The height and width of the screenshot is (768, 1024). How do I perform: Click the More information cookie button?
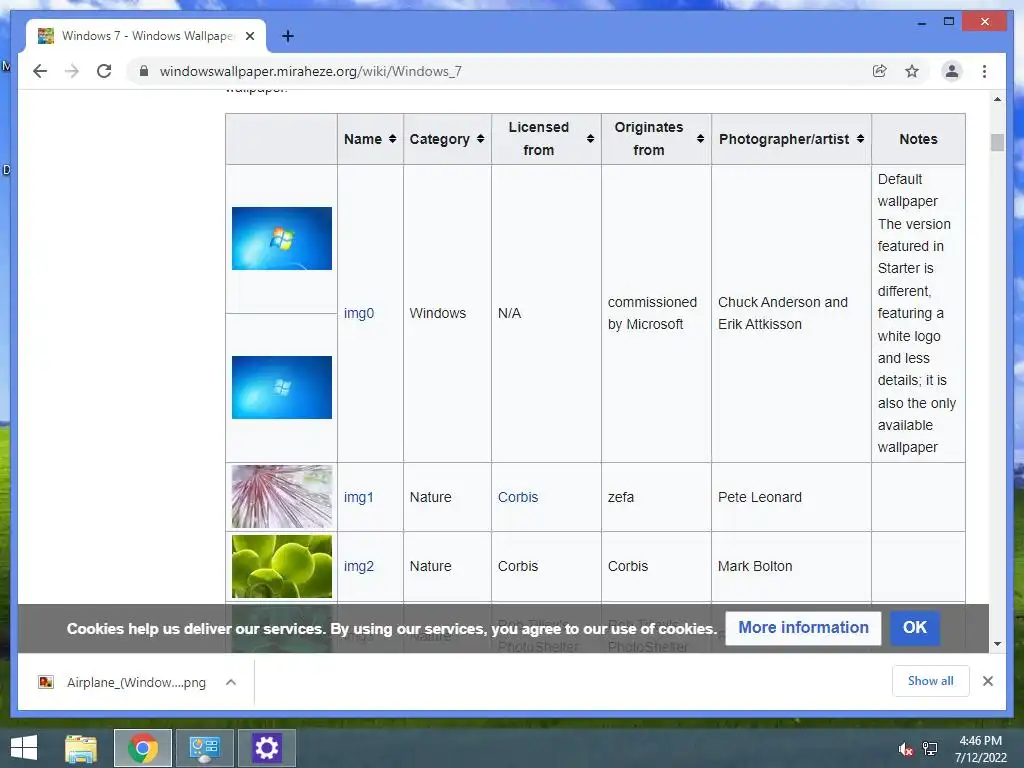pyautogui.click(x=803, y=628)
